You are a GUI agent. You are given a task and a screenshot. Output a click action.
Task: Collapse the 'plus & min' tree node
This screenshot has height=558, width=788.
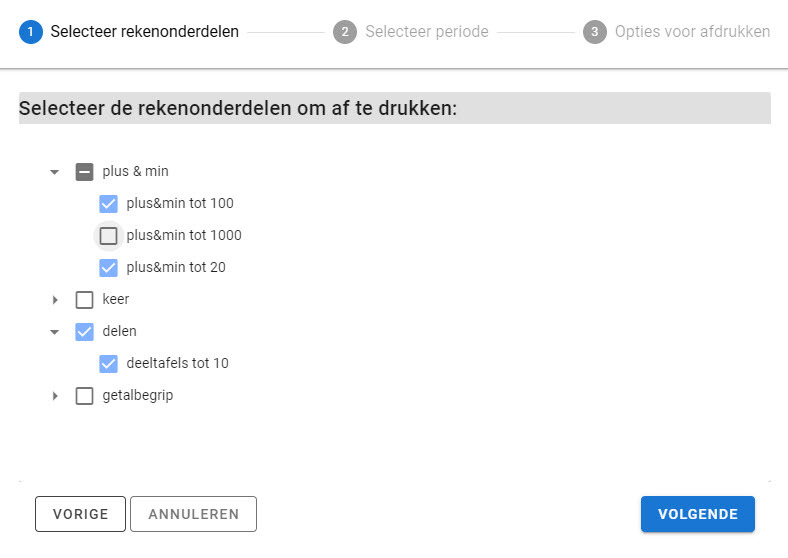(x=55, y=172)
